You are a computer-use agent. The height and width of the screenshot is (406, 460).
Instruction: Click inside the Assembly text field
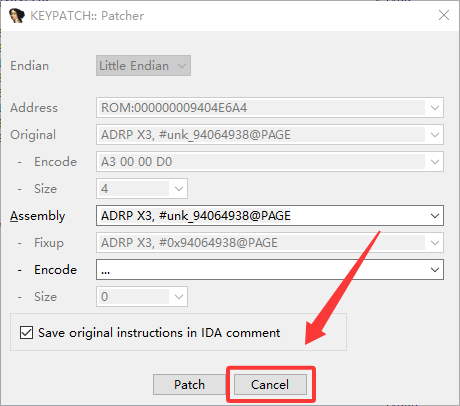262,216
